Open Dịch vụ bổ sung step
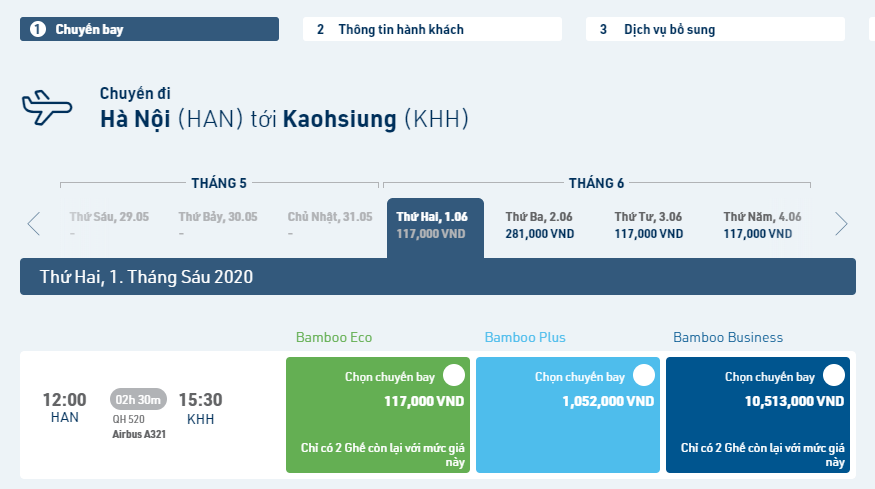 pyautogui.click(x=715, y=29)
